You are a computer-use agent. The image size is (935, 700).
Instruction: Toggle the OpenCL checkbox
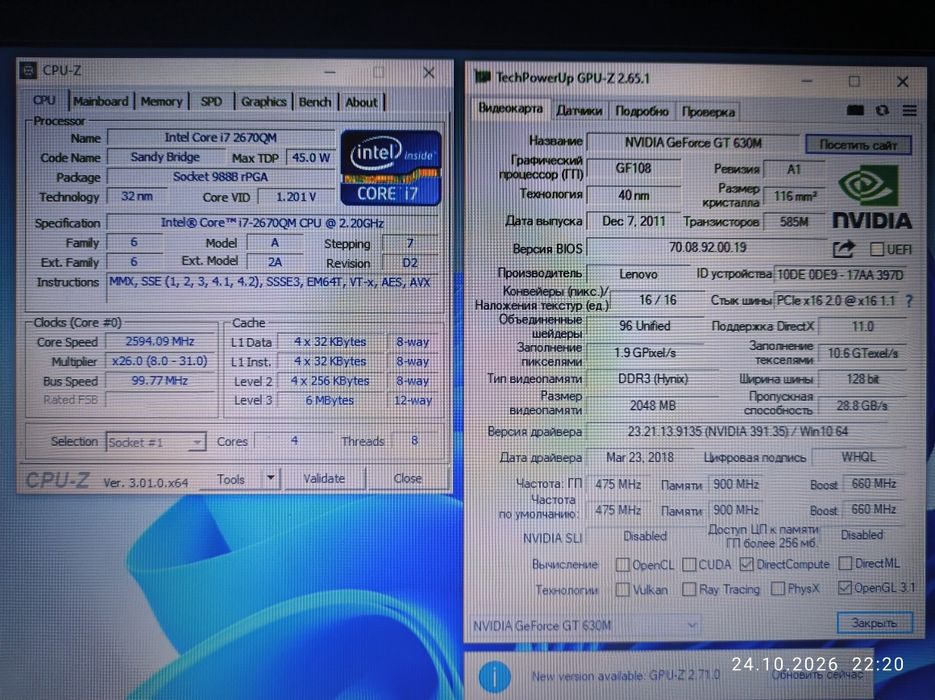coord(623,564)
